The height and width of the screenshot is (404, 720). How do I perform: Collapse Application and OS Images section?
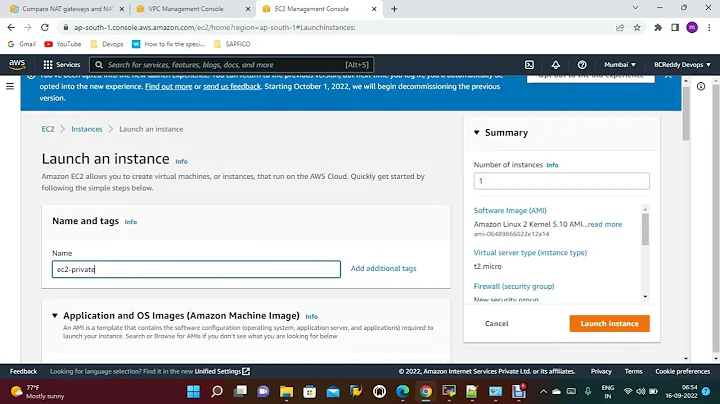55,315
